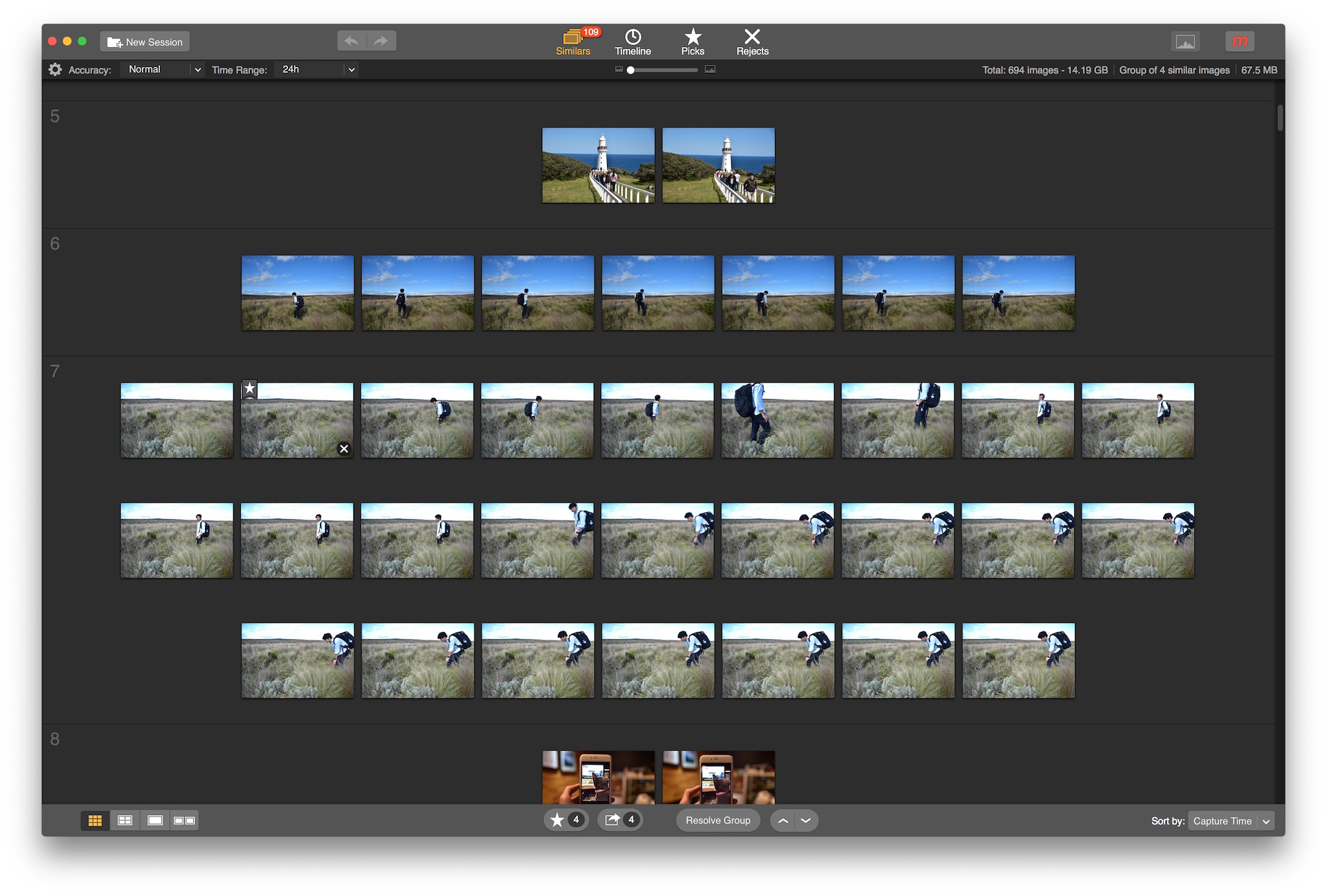Image resolution: width=1327 pixels, height=896 pixels.
Task: Toggle the star pick on the flagged group 7 thumbnail
Action: [249, 389]
